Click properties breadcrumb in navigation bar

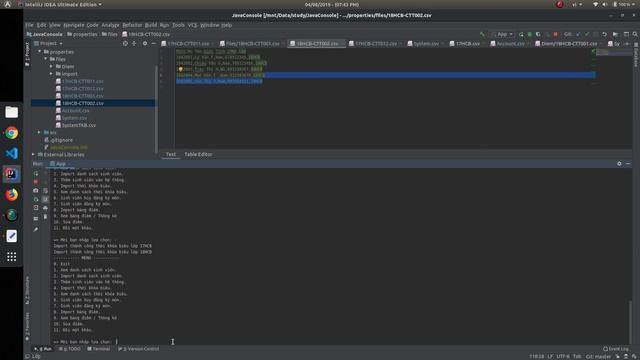(x=82, y=34)
